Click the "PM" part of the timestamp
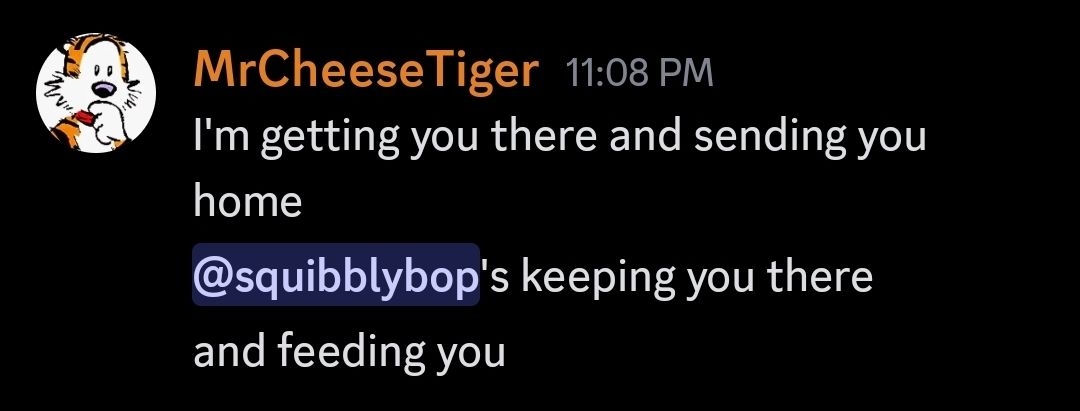 [x=684, y=73]
